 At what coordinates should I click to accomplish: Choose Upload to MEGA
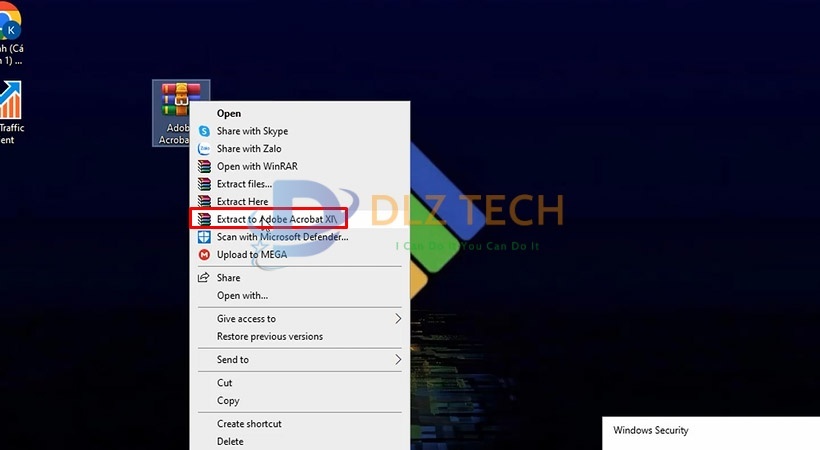tap(299, 255)
